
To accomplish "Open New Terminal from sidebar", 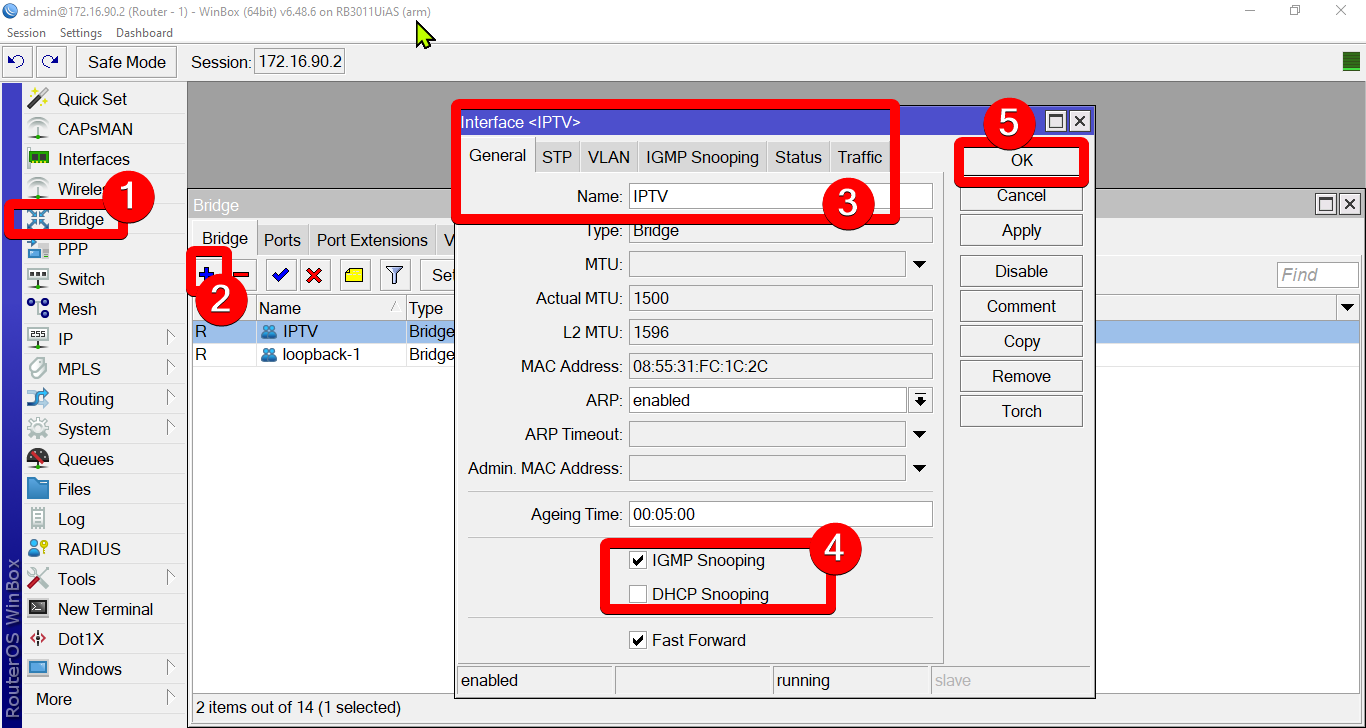I will (x=105, y=609).
